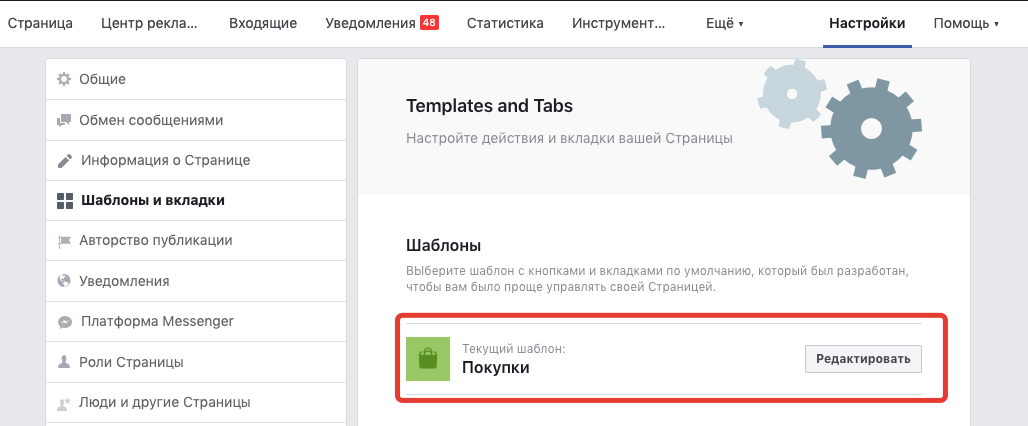Click the green shopping bag template icon
This screenshot has height=426, width=1028.
[x=427, y=358]
